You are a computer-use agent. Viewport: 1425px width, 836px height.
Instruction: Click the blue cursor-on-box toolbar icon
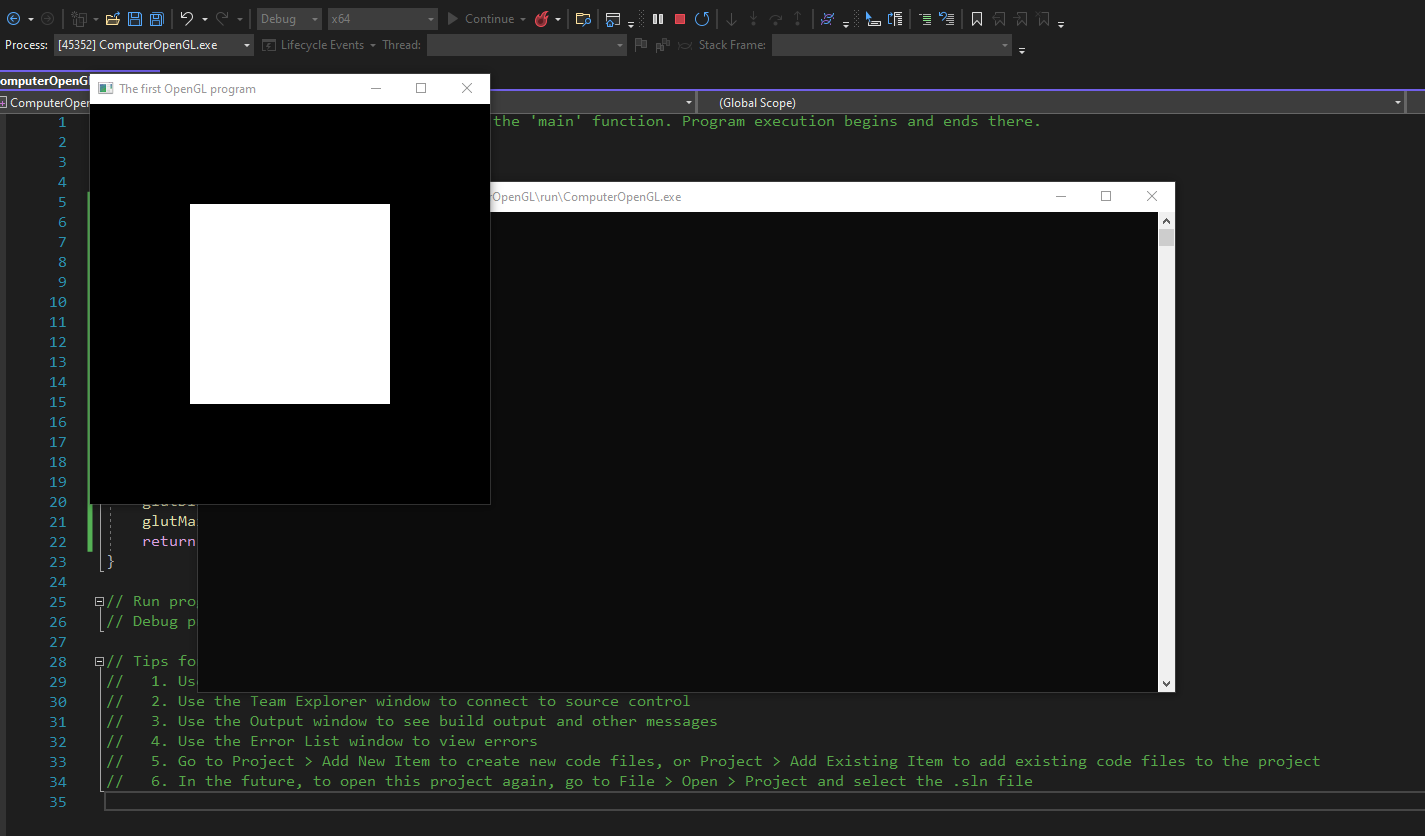coord(872,19)
